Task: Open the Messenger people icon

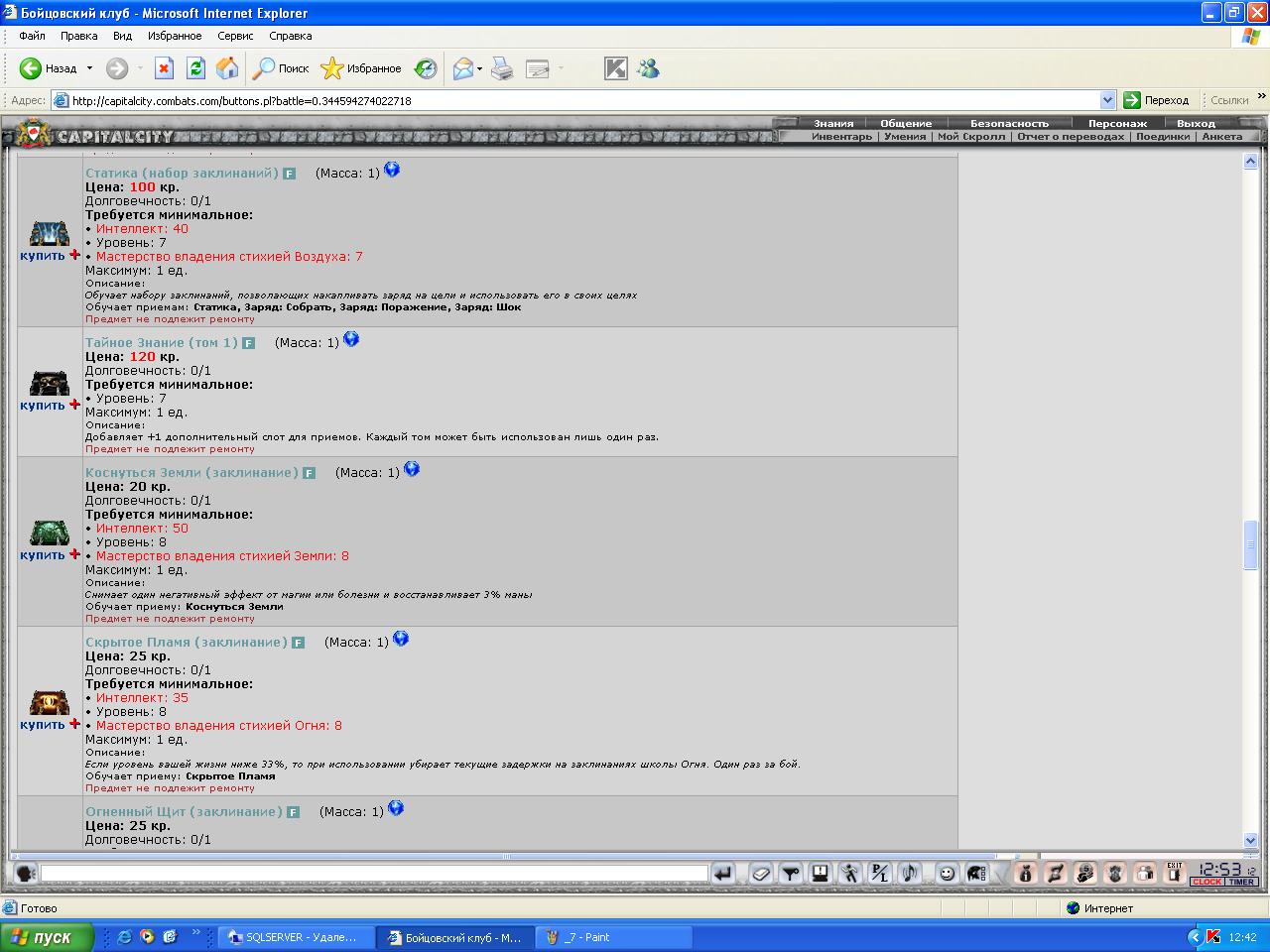Action: pyautogui.click(x=649, y=68)
